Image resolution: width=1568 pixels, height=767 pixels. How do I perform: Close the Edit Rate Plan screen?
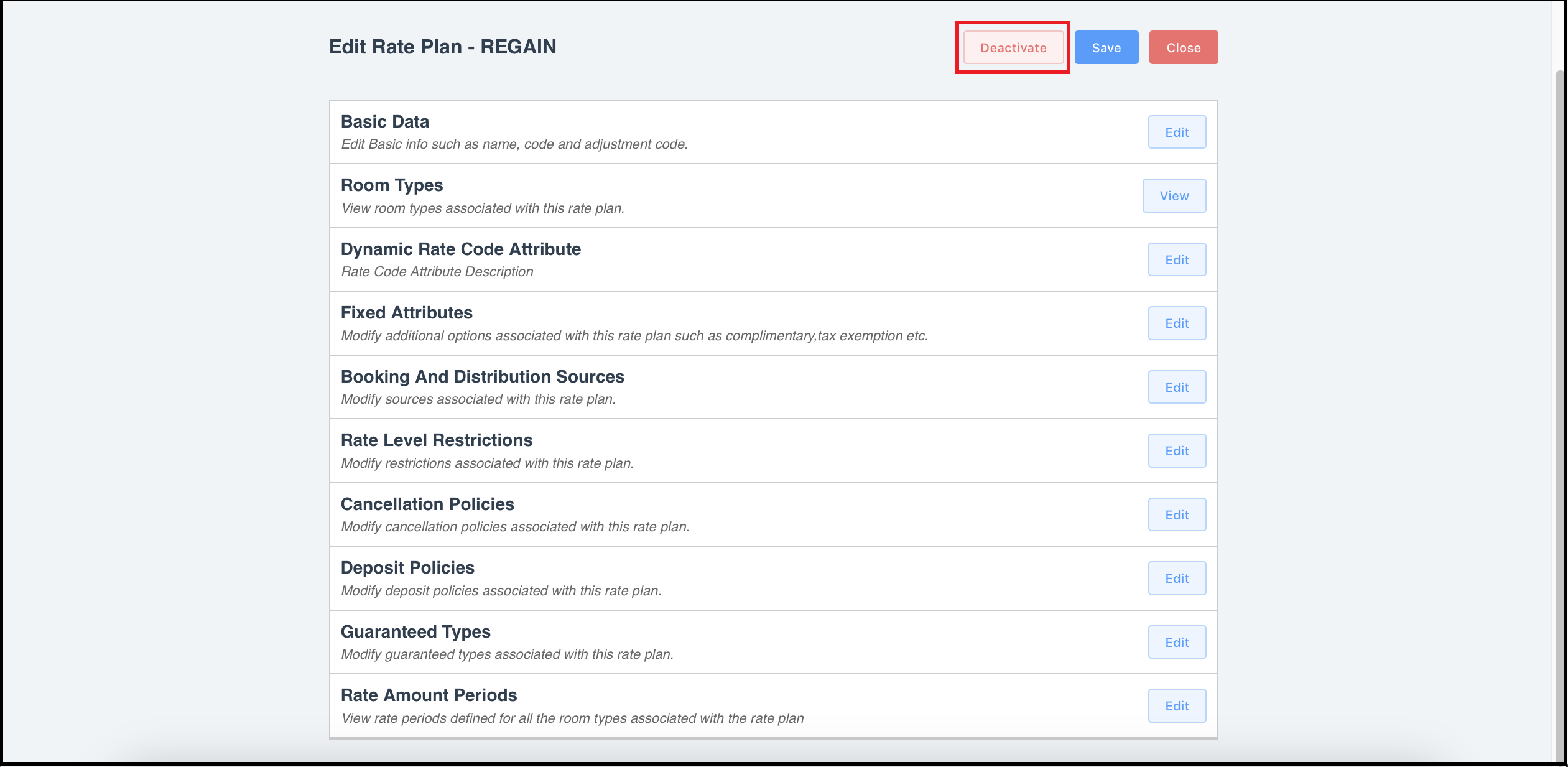tap(1183, 47)
